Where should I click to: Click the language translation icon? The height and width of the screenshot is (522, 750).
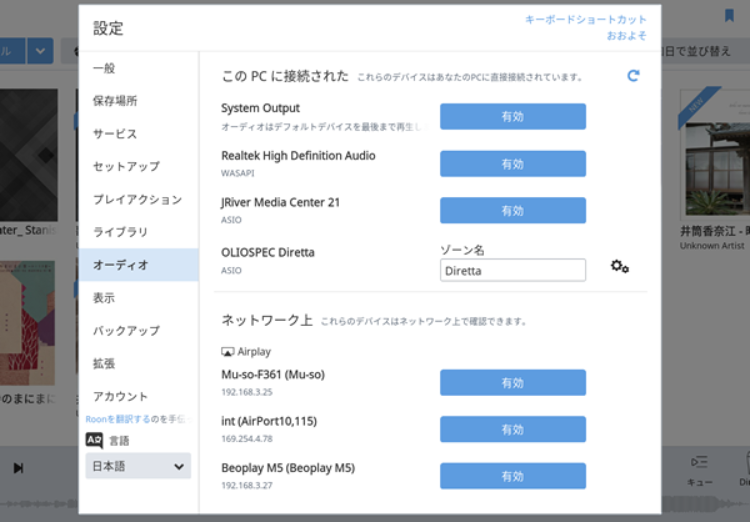point(94,440)
